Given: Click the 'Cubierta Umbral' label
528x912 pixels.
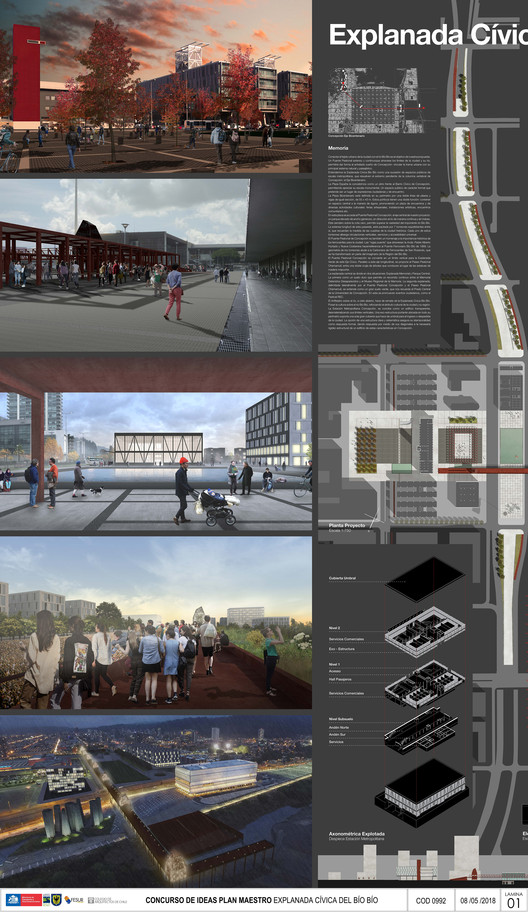Looking at the screenshot, I should click(343, 578).
